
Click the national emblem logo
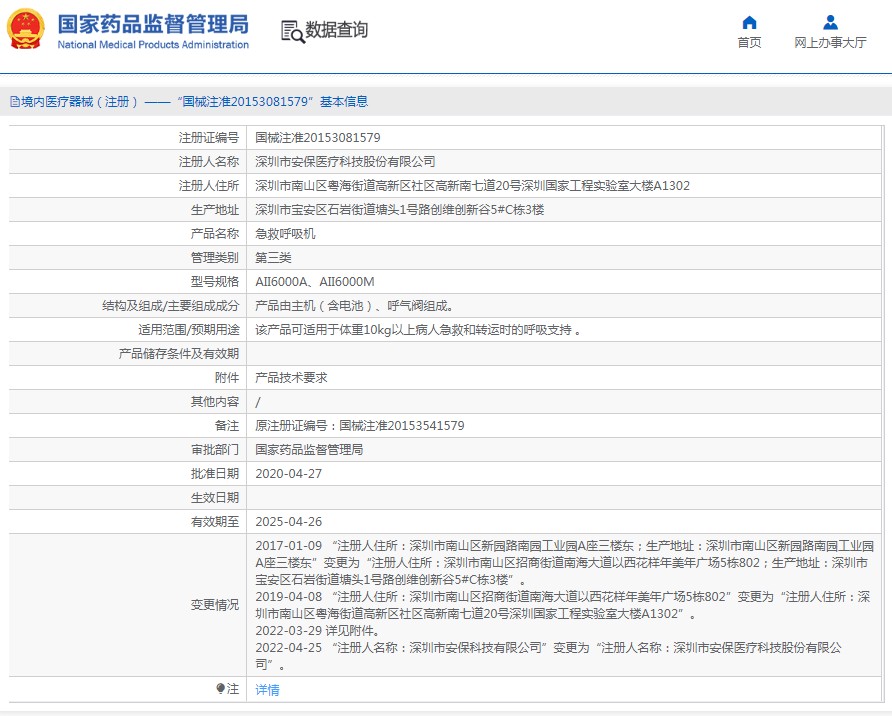coord(26,30)
